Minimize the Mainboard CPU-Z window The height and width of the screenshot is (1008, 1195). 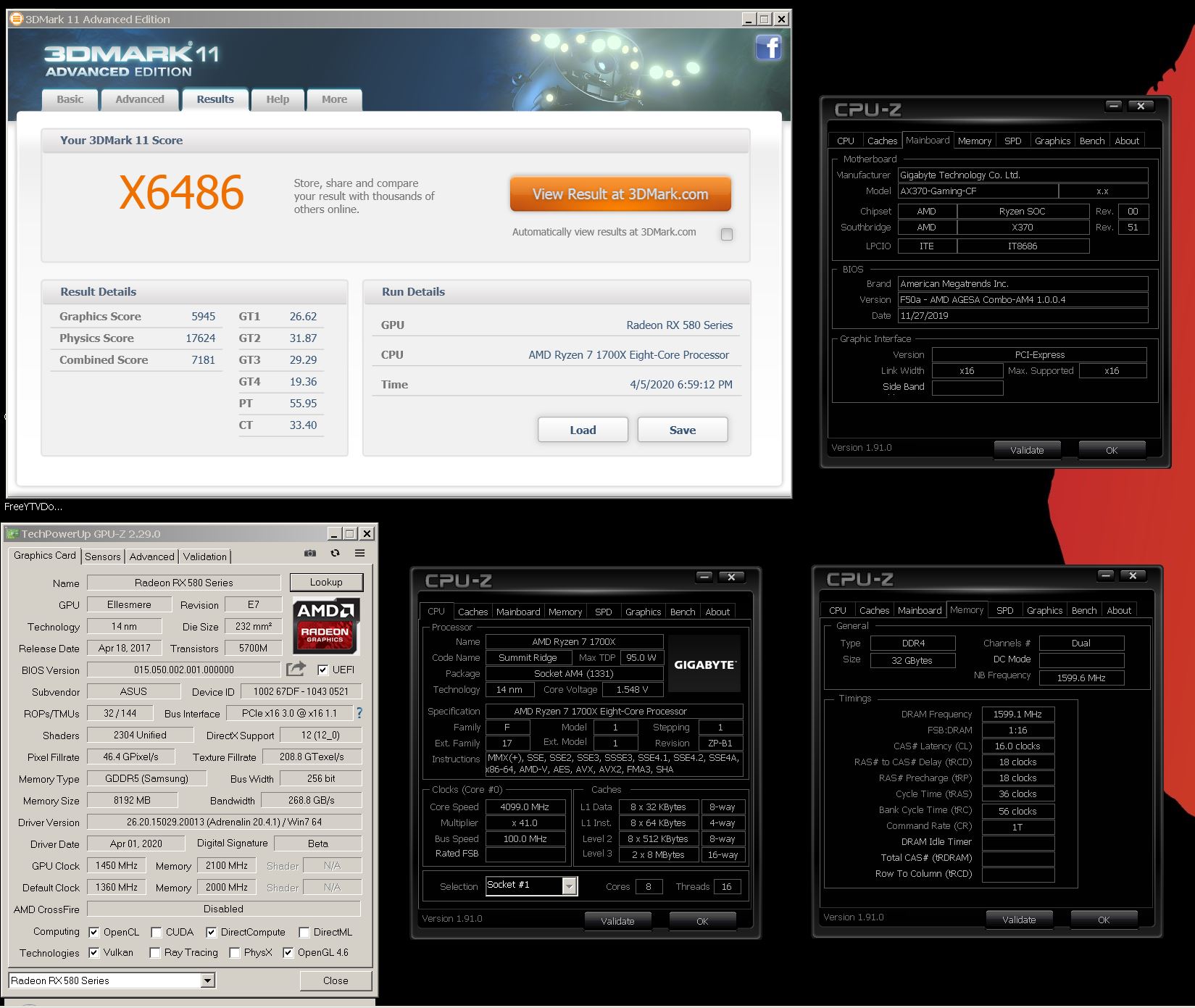1114,106
